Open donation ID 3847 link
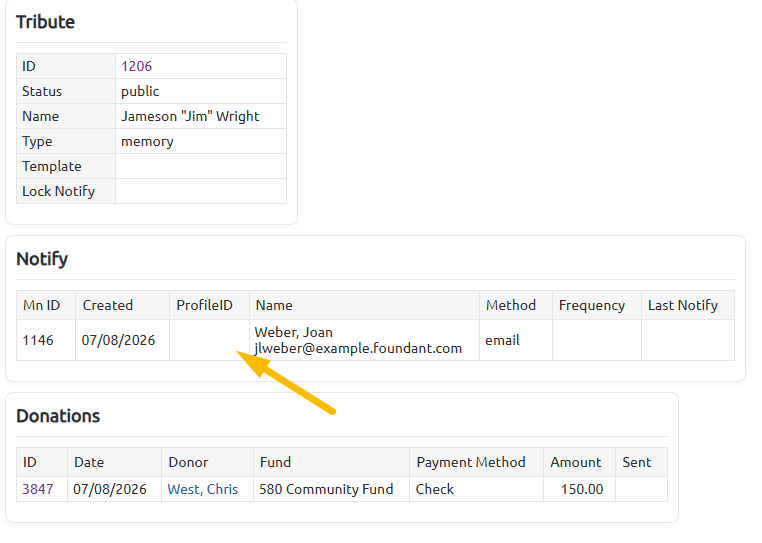Viewport: 762px width, 543px height. coord(38,489)
